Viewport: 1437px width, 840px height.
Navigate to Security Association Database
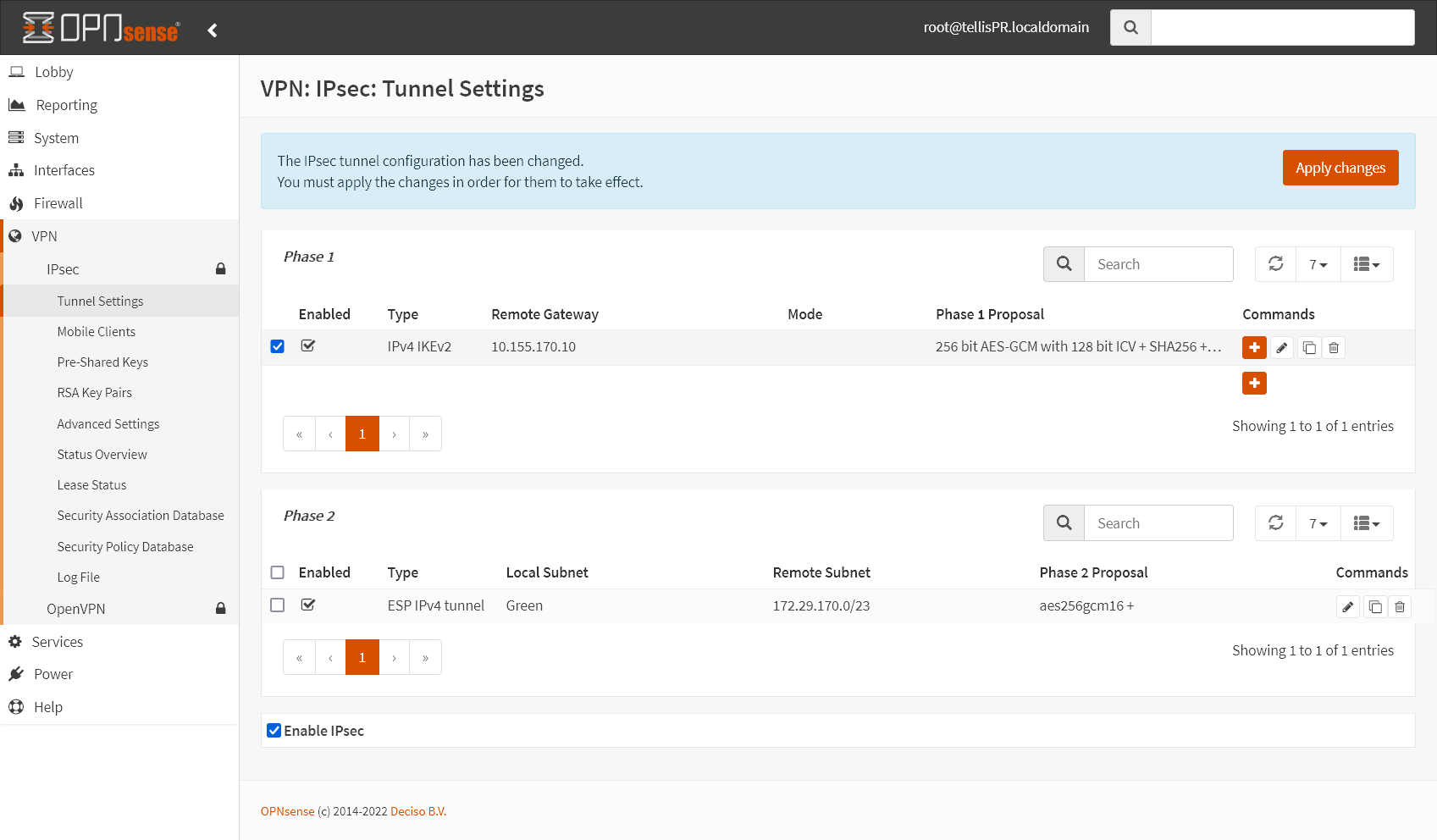141,515
